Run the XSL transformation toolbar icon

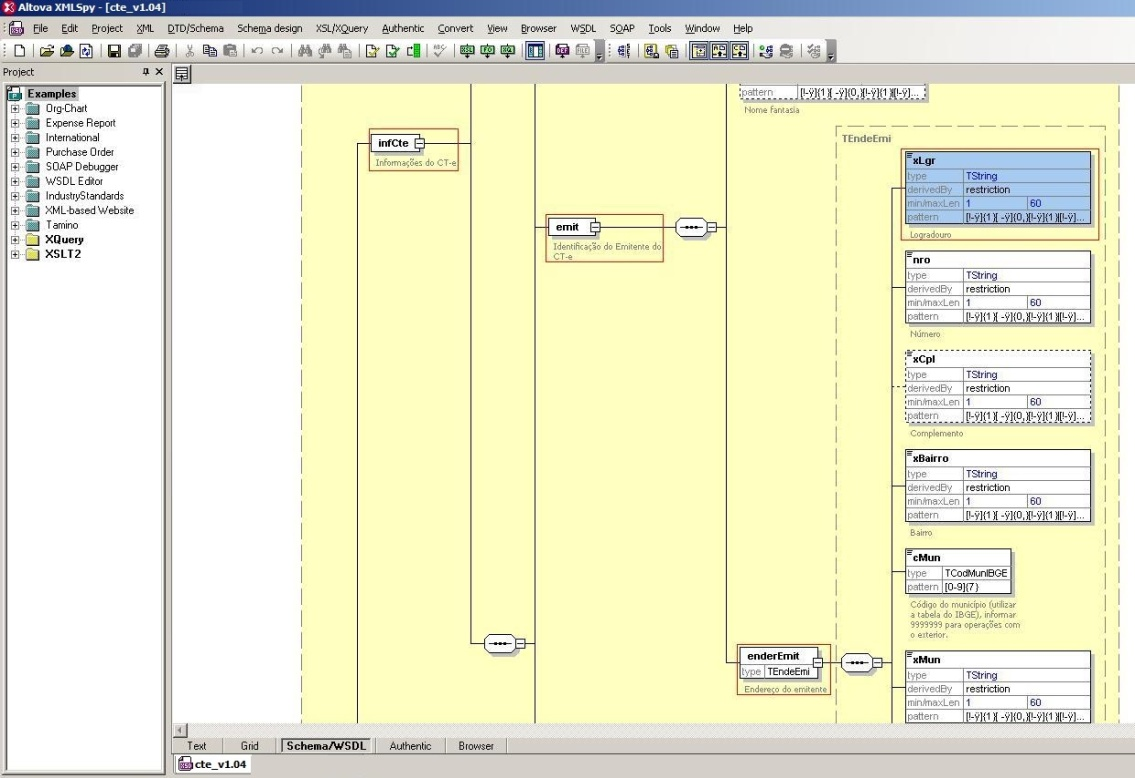click(x=469, y=49)
